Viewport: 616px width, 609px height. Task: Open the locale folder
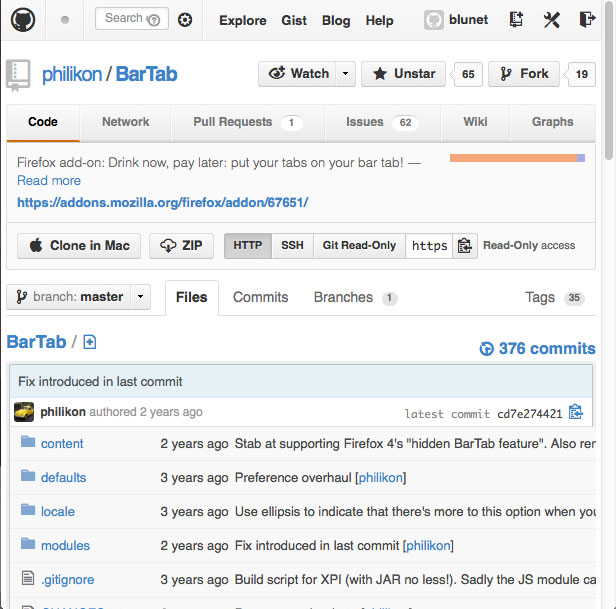58,512
